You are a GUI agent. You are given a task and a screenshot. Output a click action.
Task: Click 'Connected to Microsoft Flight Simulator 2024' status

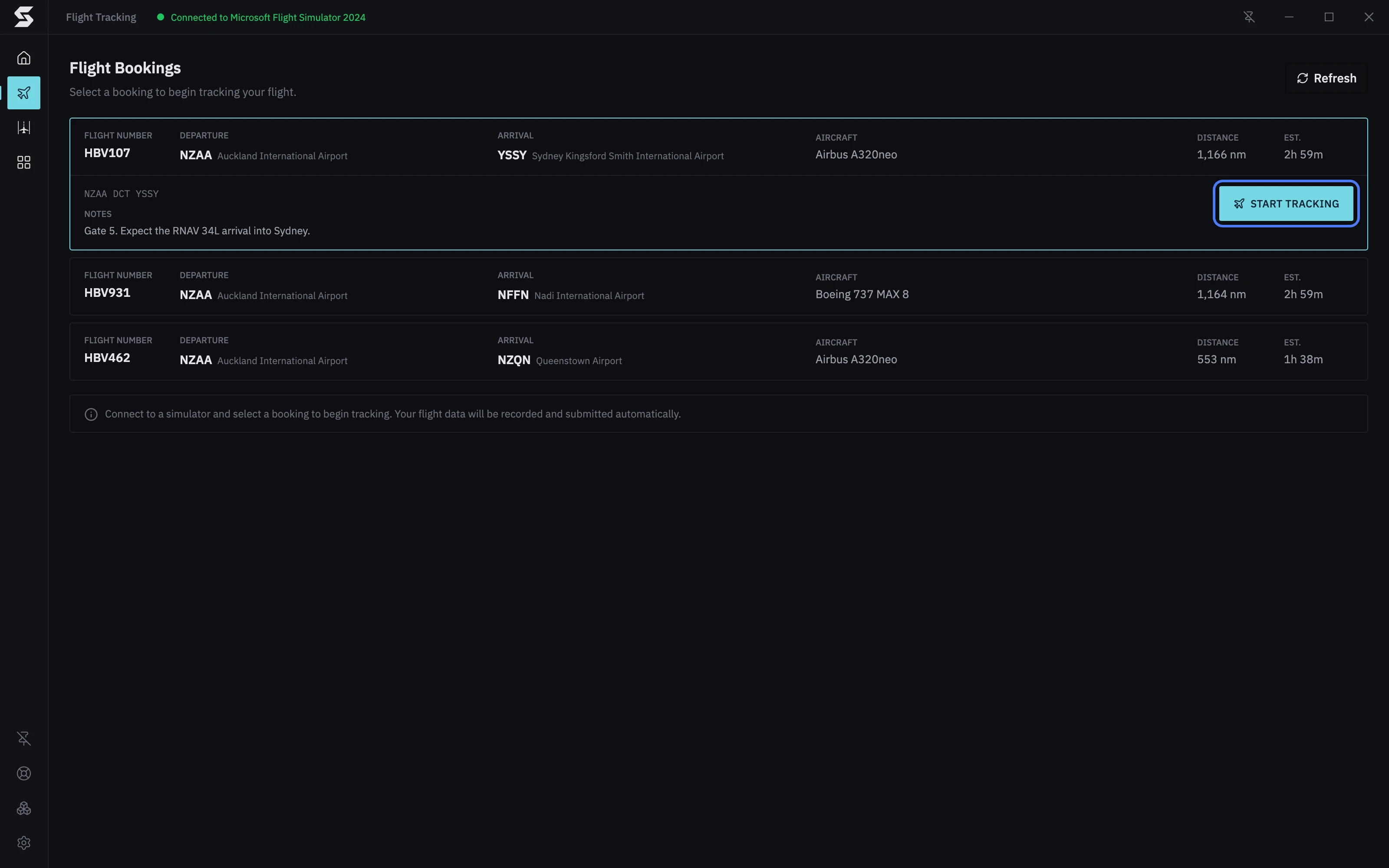(x=268, y=17)
